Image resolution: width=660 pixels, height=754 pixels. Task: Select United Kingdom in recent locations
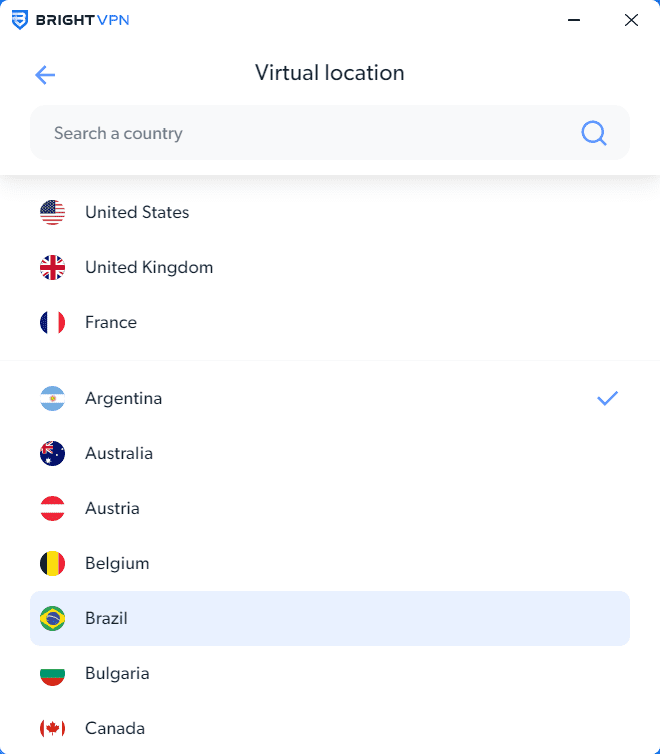pos(149,267)
